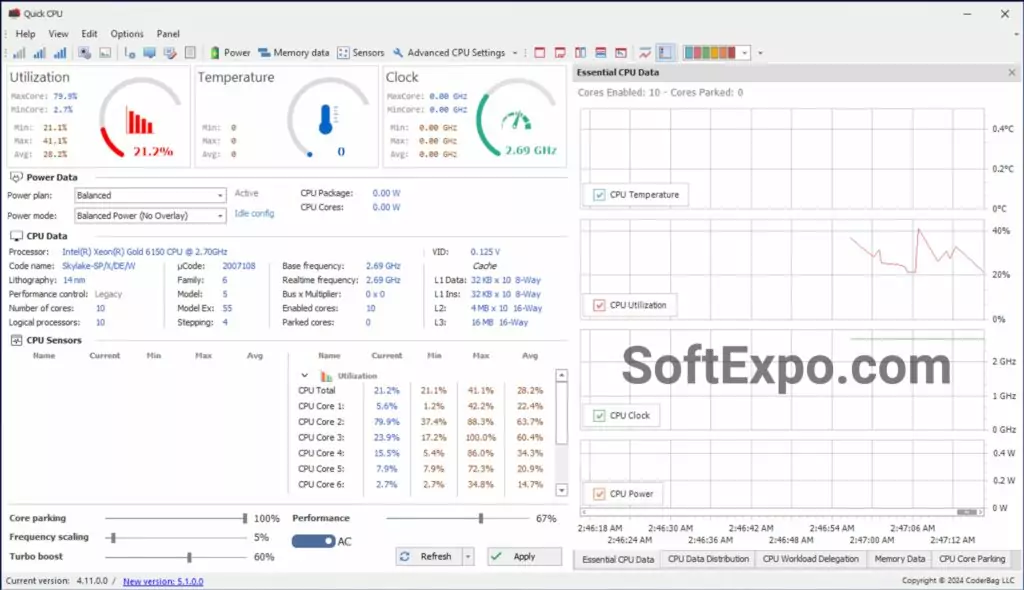This screenshot has width=1024, height=590.
Task: Switch to the Memory Data tab
Action: pos(898,559)
